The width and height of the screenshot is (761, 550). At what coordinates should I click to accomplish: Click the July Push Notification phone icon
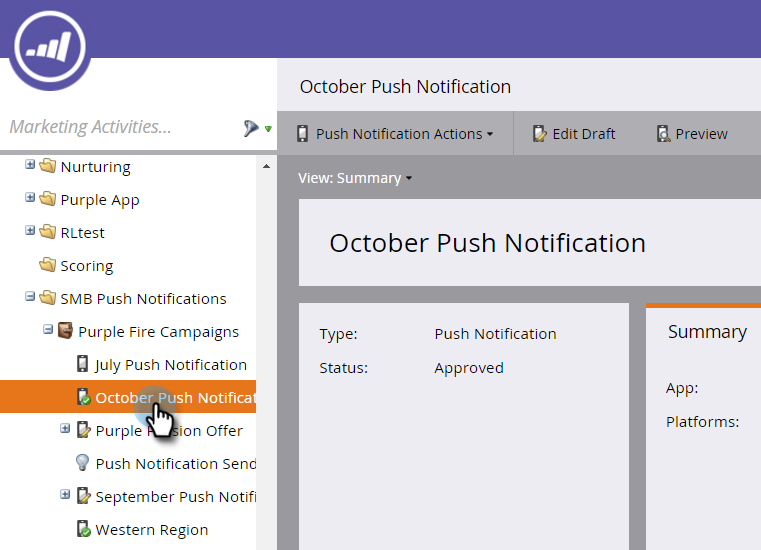[83, 364]
